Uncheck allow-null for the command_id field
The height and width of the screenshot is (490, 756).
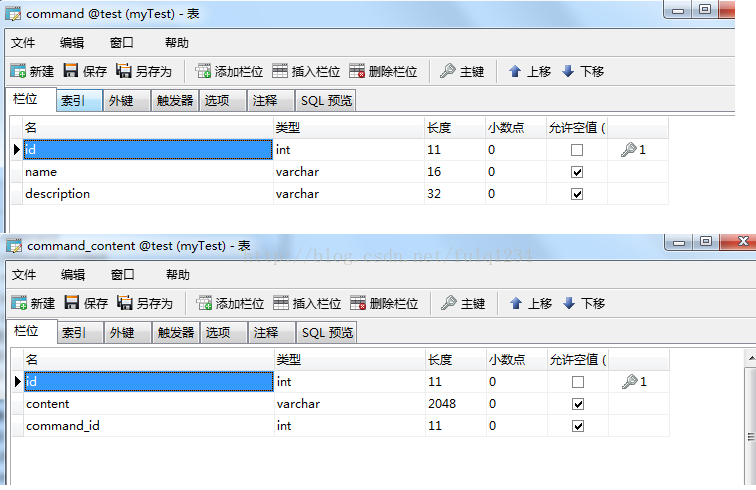coord(578,426)
